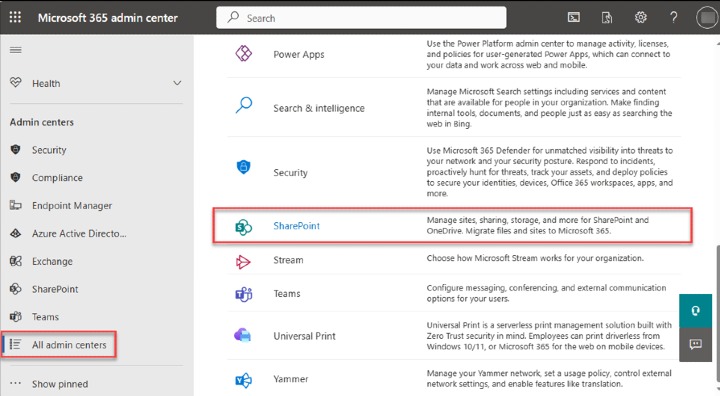This screenshot has height=396, width=720.
Task: Open Teams admin center in list
Action: [287, 294]
